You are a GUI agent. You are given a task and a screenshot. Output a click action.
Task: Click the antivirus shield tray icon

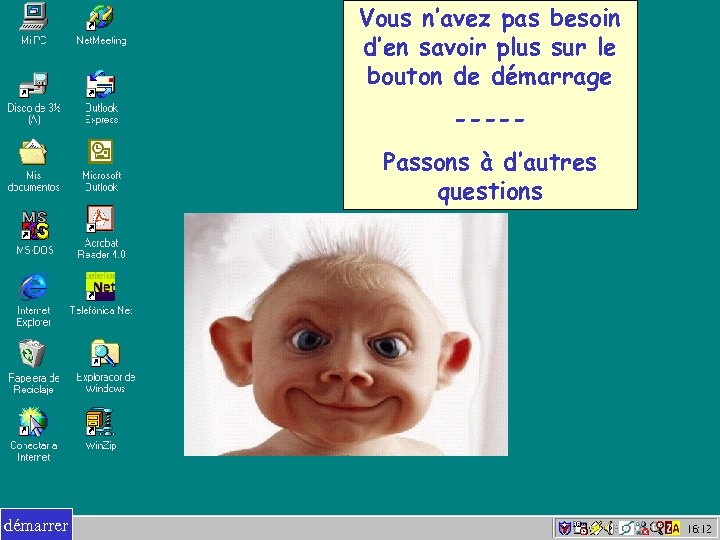coord(565,528)
